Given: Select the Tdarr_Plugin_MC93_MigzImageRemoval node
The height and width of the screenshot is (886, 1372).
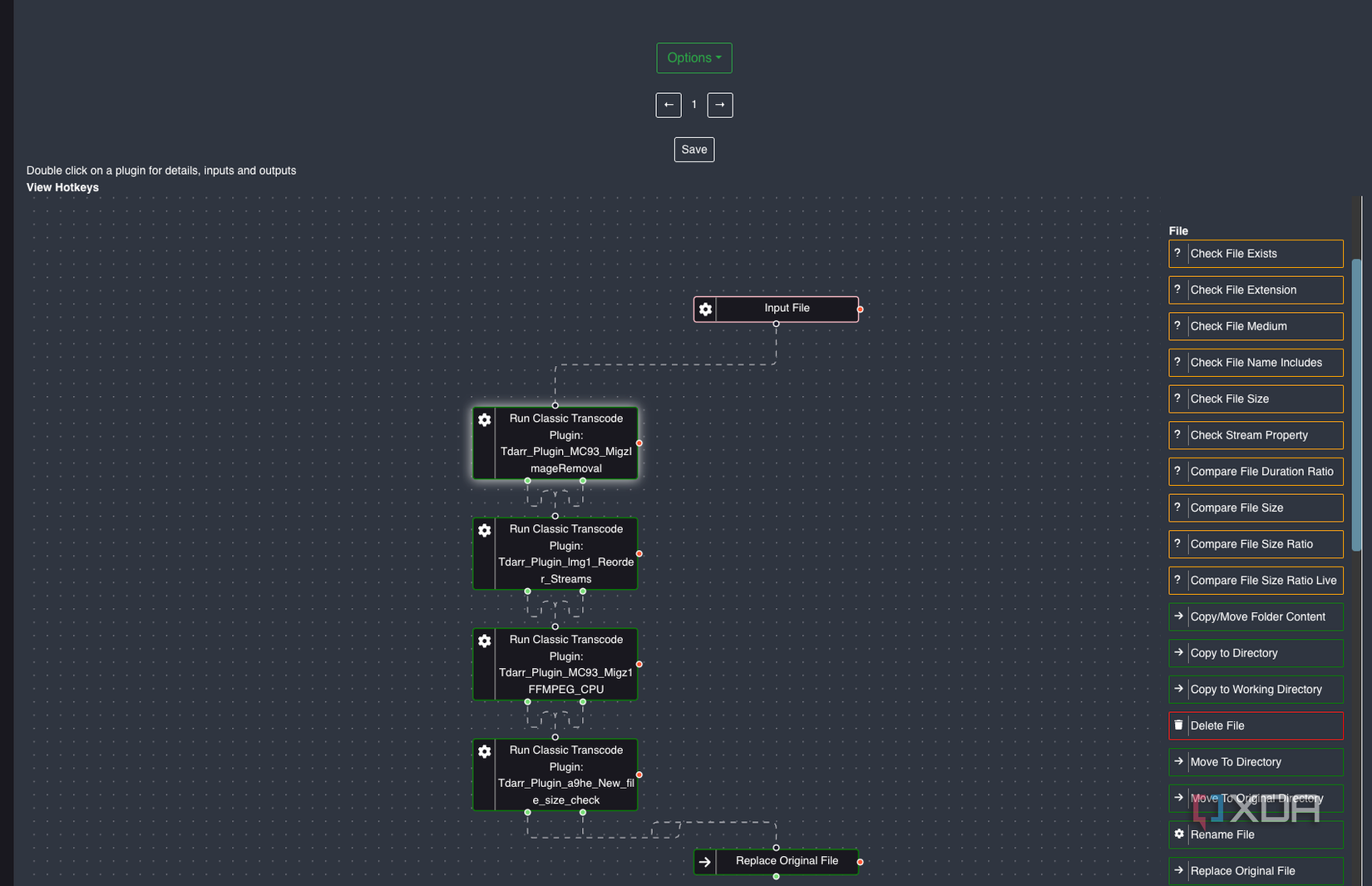Looking at the screenshot, I should [555, 443].
